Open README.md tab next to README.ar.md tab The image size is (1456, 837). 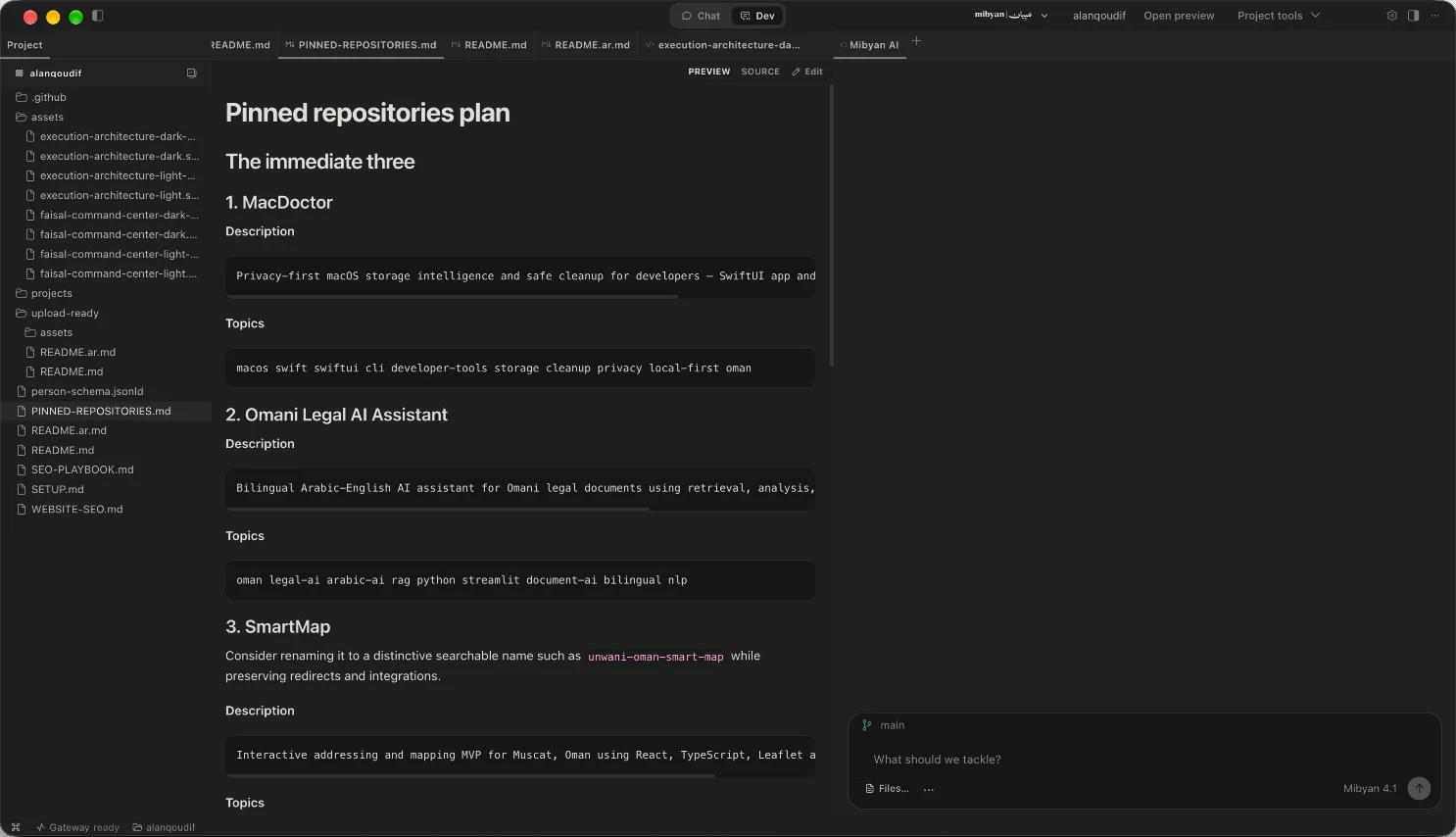(489, 45)
